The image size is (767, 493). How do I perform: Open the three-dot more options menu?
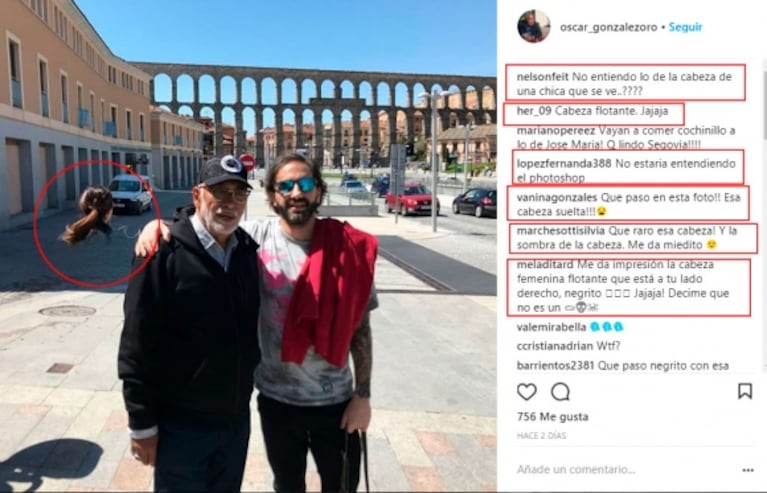point(747,470)
